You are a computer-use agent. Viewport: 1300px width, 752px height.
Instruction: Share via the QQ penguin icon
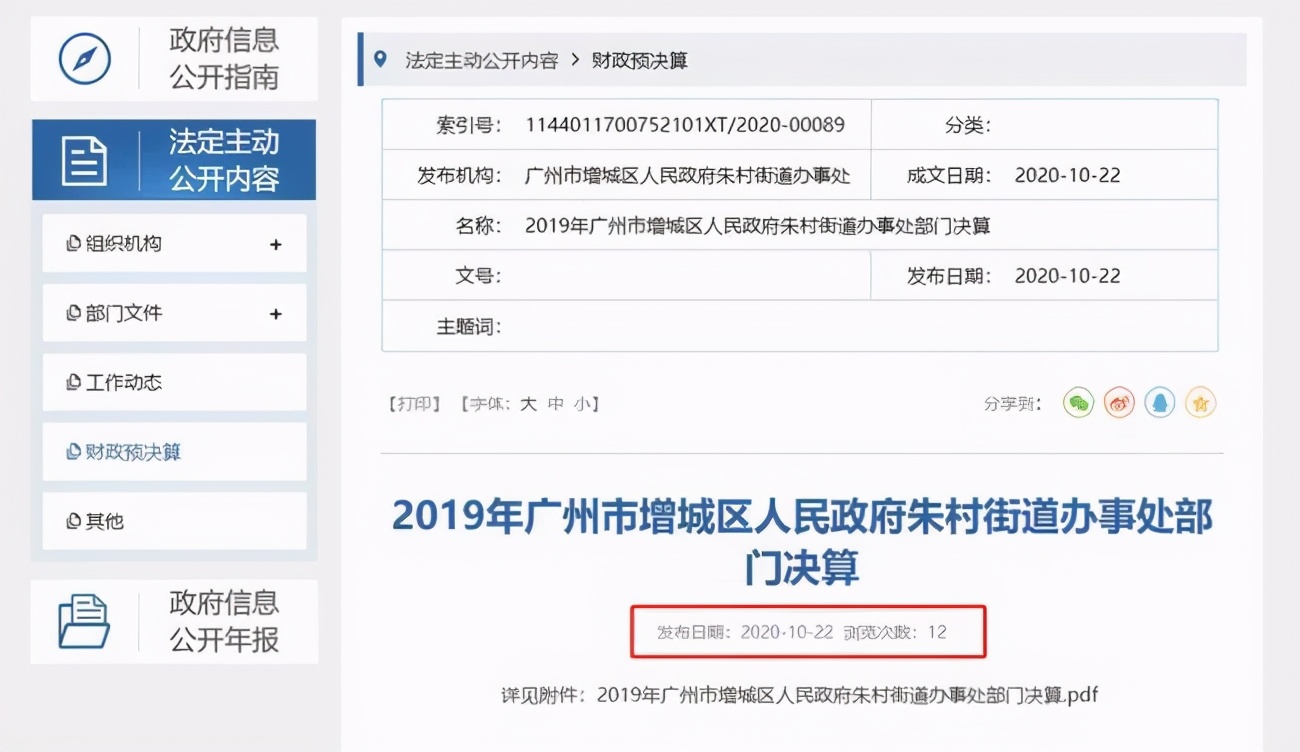[x=1159, y=403]
